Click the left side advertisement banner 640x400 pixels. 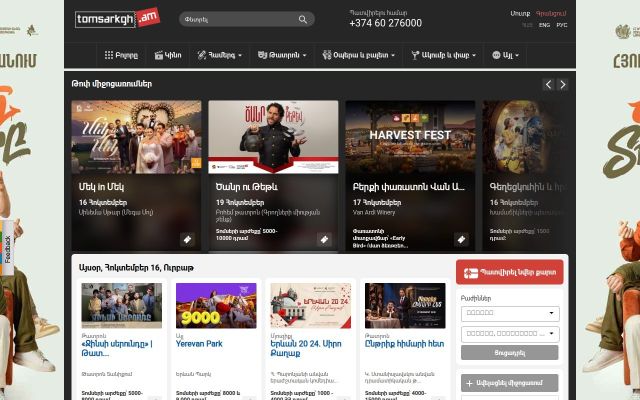pyautogui.click(x=32, y=200)
